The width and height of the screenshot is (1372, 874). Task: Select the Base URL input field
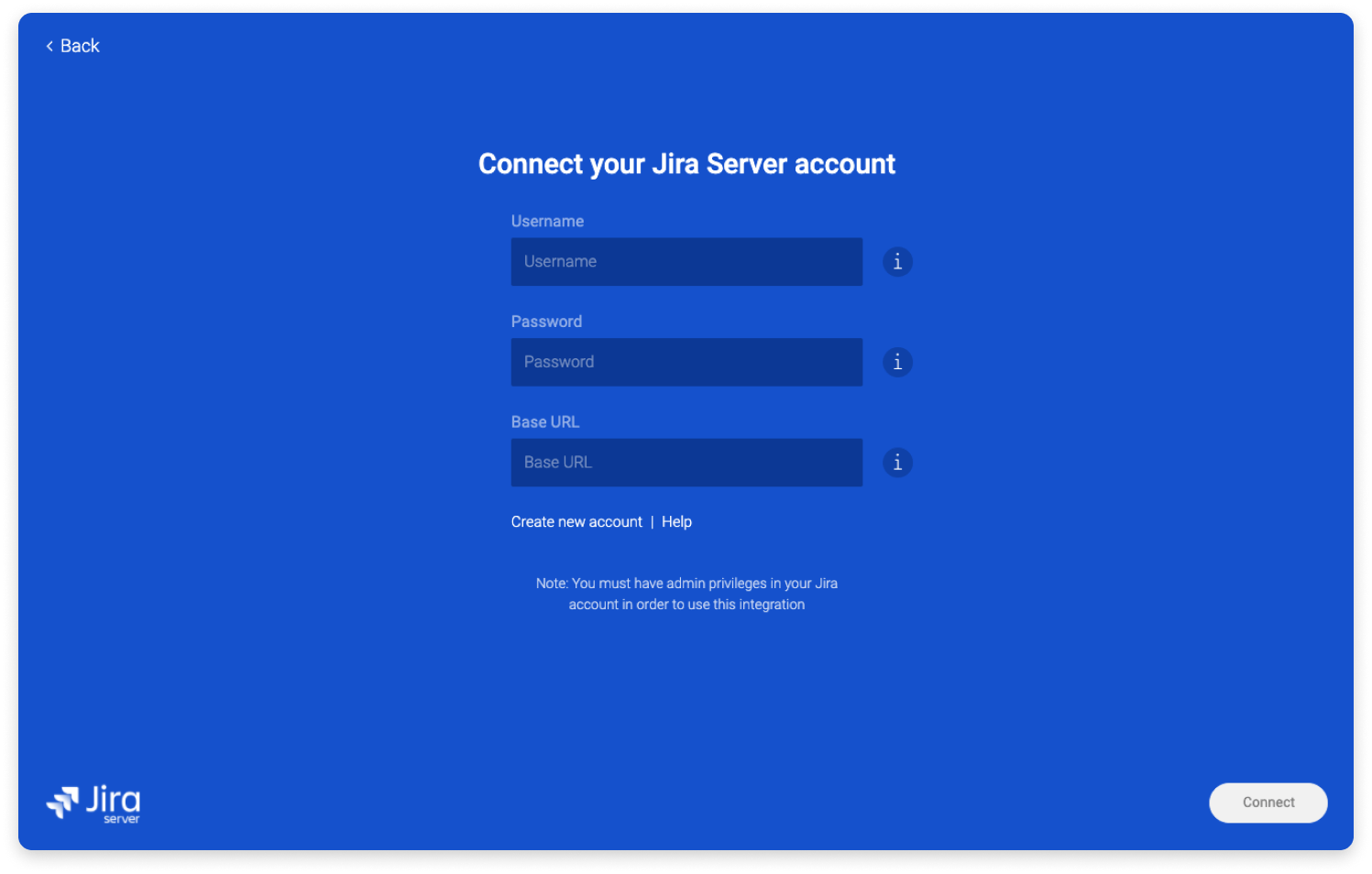686,463
